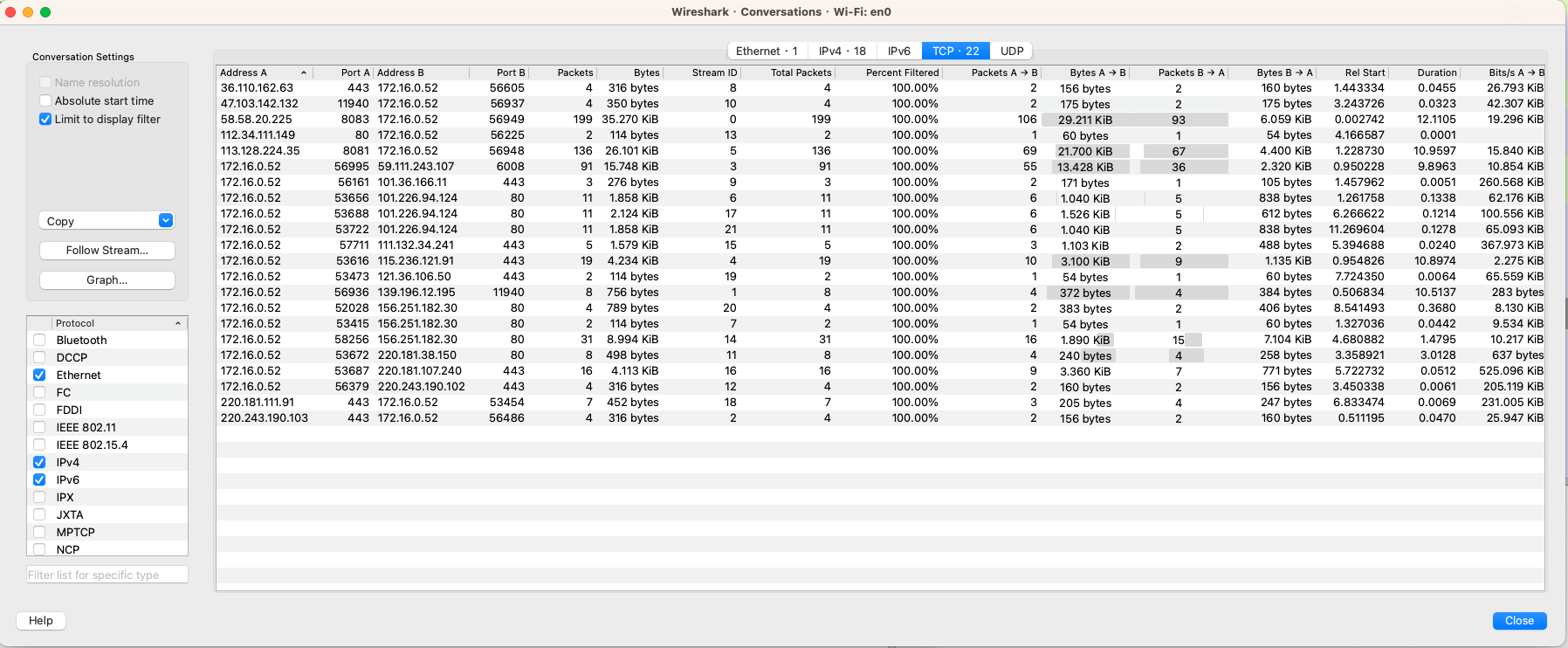This screenshot has width=1568, height=648.
Task: Uncheck the IPv6 protocol checkbox
Action: (x=39, y=479)
